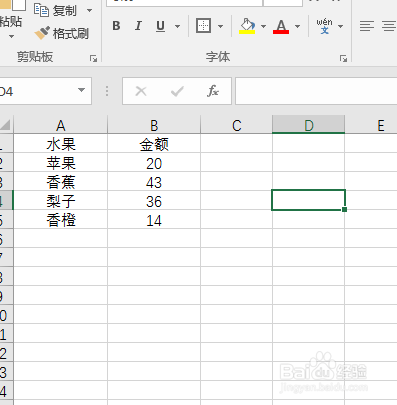Open phonetic guide dropdown arrow
This screenshot has width=397, height=405.
point(340,26)
